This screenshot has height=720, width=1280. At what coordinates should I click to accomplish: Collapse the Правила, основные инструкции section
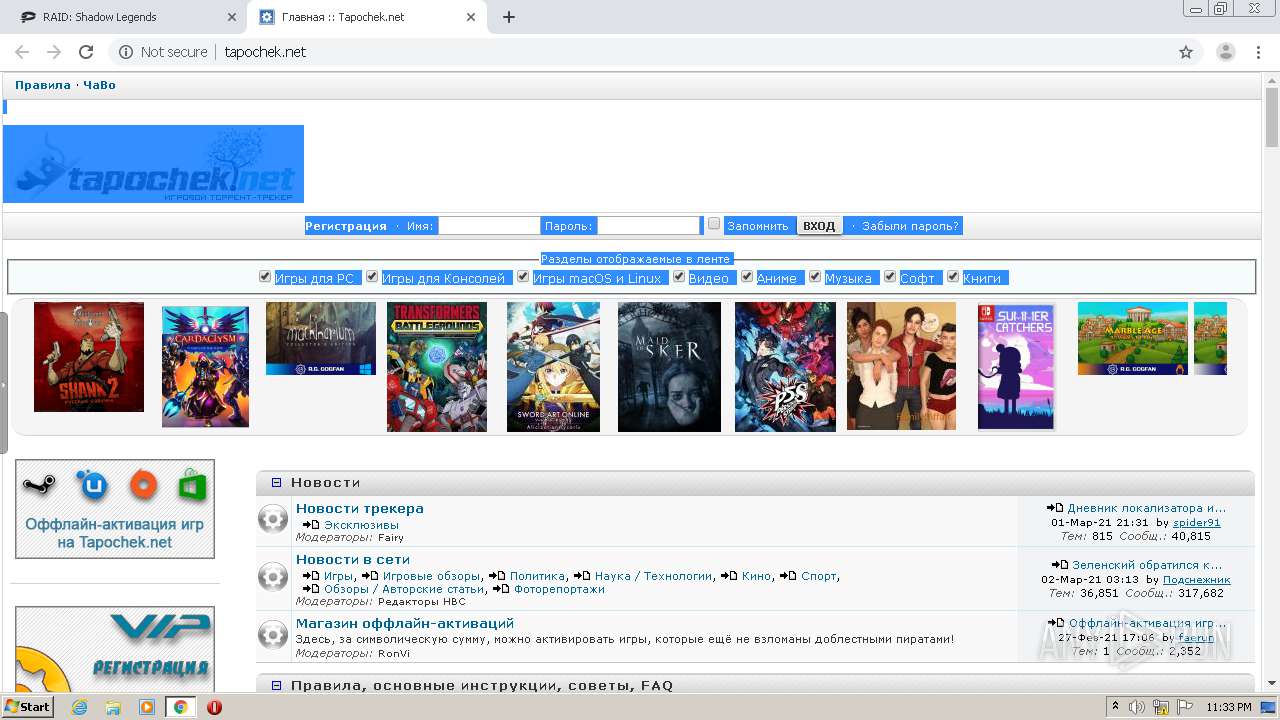coord(277,686)
